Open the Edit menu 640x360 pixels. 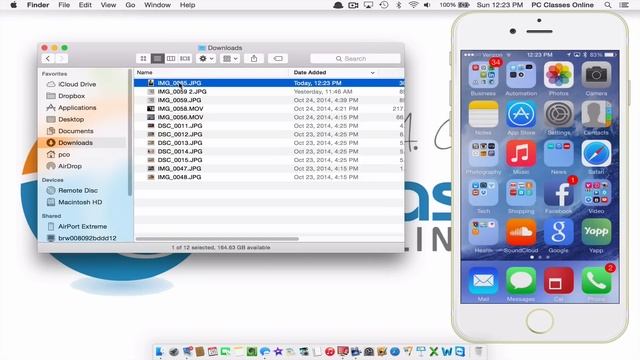85,5
